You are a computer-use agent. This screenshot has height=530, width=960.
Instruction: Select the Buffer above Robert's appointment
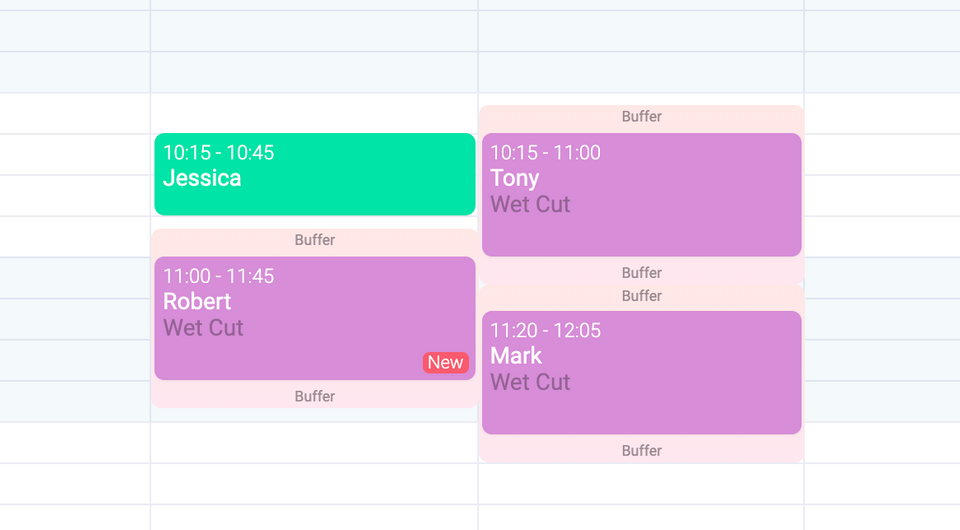(x=314, y=240)
